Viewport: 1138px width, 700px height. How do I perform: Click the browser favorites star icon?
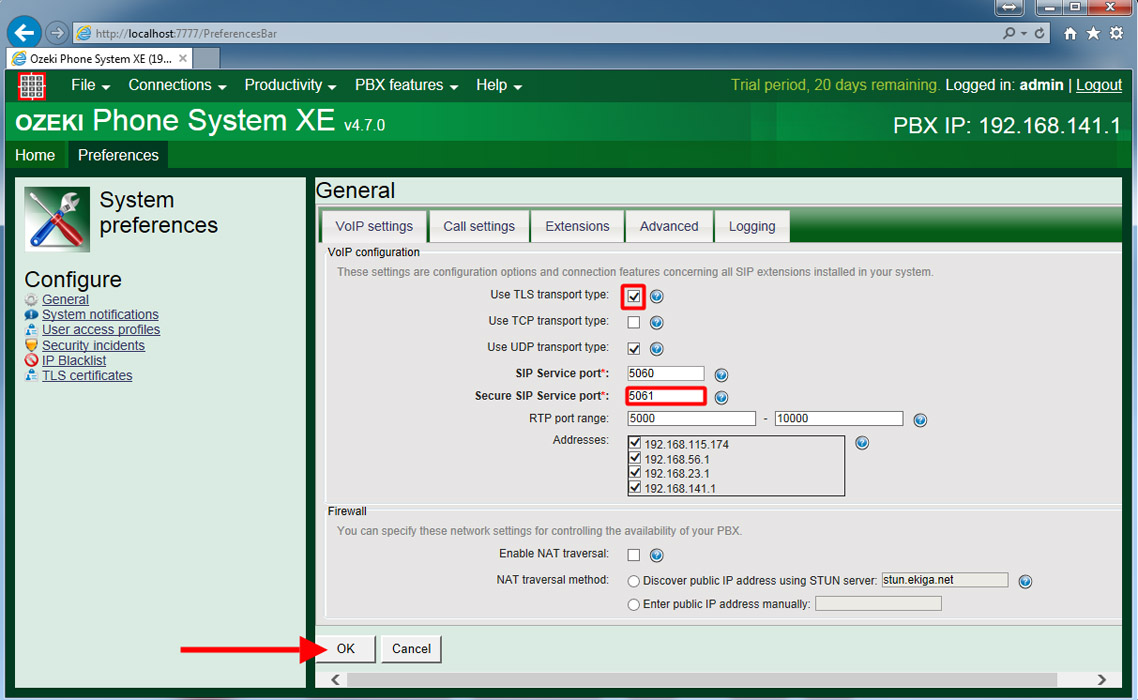(1093, 33)
